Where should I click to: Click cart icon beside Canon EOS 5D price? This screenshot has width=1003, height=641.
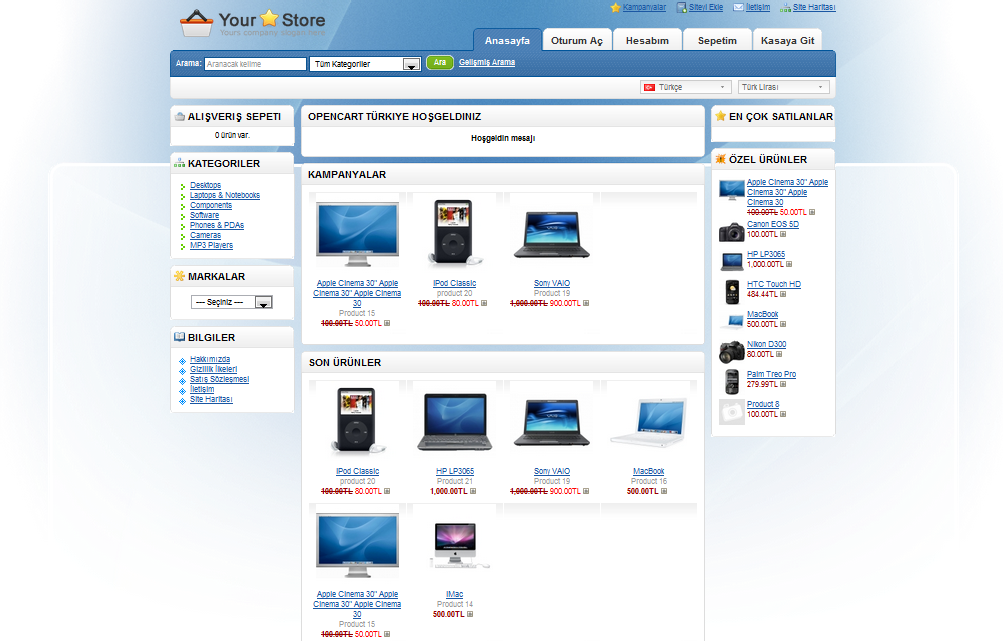[x=783, y=234]
